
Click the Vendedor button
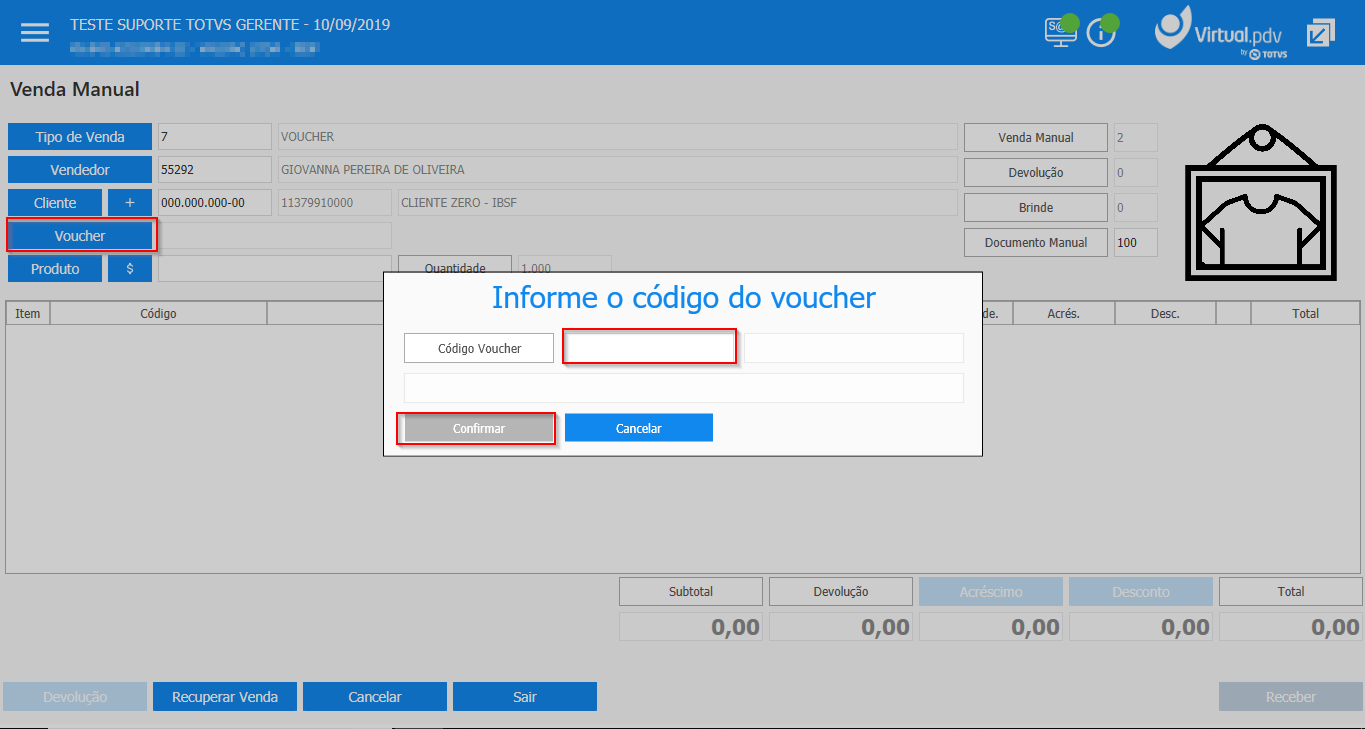click(x=80, y=170)
